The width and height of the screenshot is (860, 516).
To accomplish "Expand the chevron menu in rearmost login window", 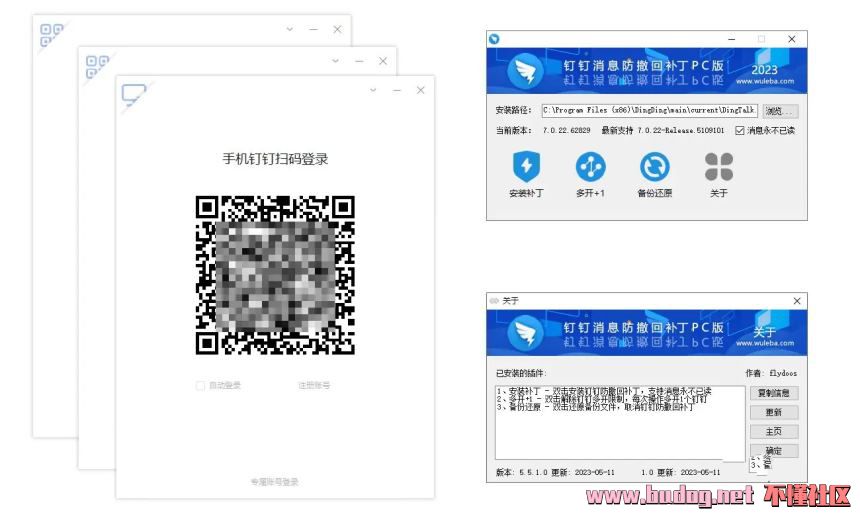I will [x=290, y=29].
